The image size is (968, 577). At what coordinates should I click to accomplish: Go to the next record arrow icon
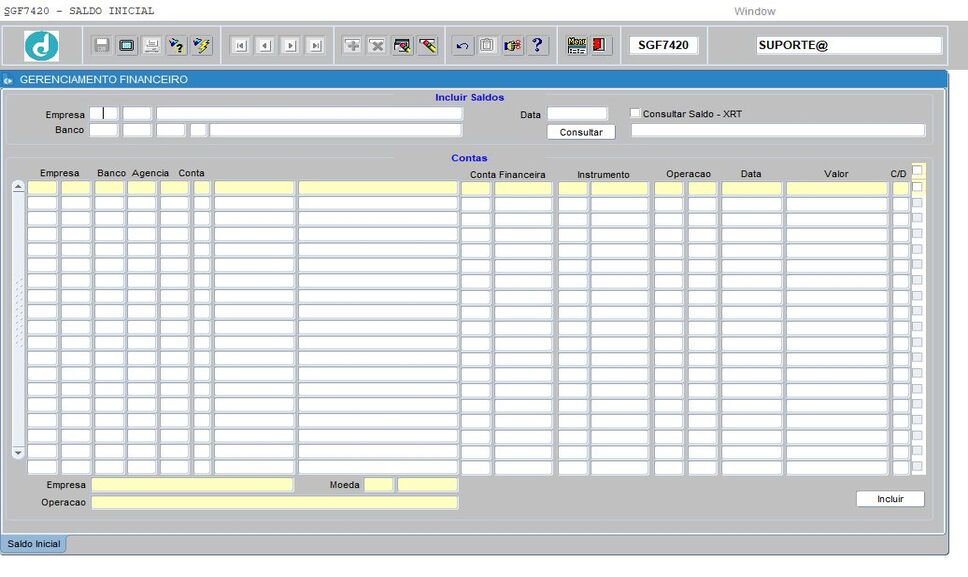coord(290,45)
